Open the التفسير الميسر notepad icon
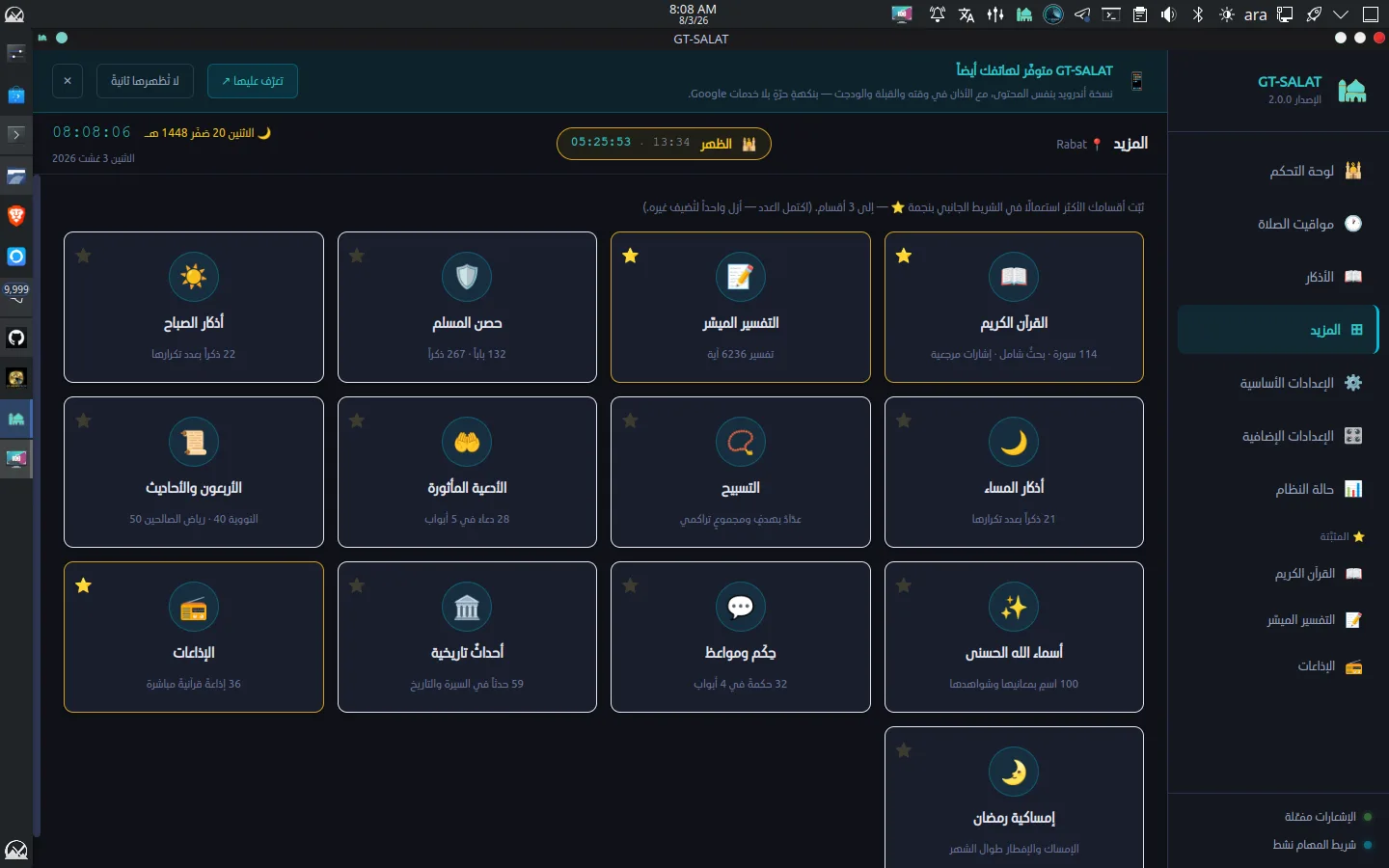This screenshot has width=1389, height=868. (741, 277)
